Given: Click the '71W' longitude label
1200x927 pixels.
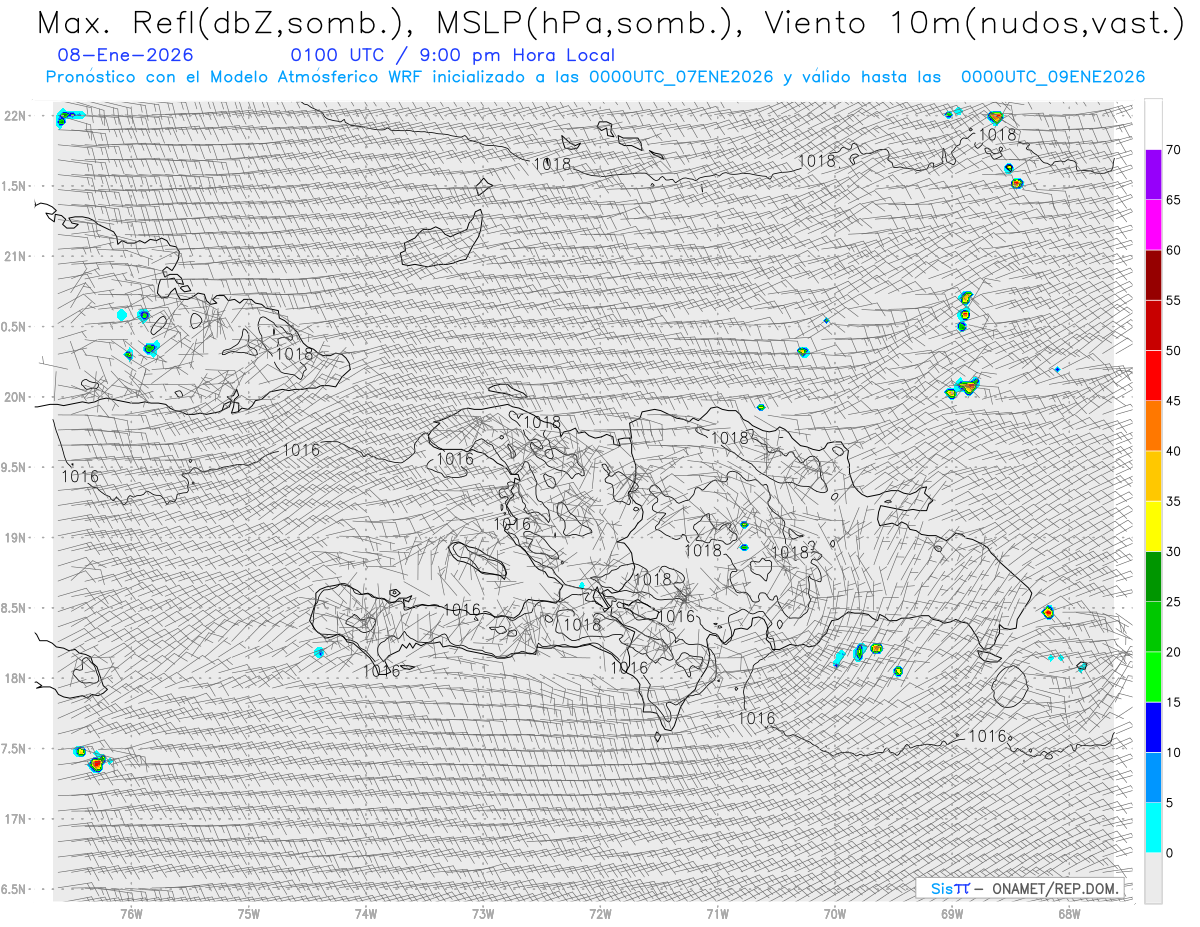Looking at the screenshot, I should (717, 913).
